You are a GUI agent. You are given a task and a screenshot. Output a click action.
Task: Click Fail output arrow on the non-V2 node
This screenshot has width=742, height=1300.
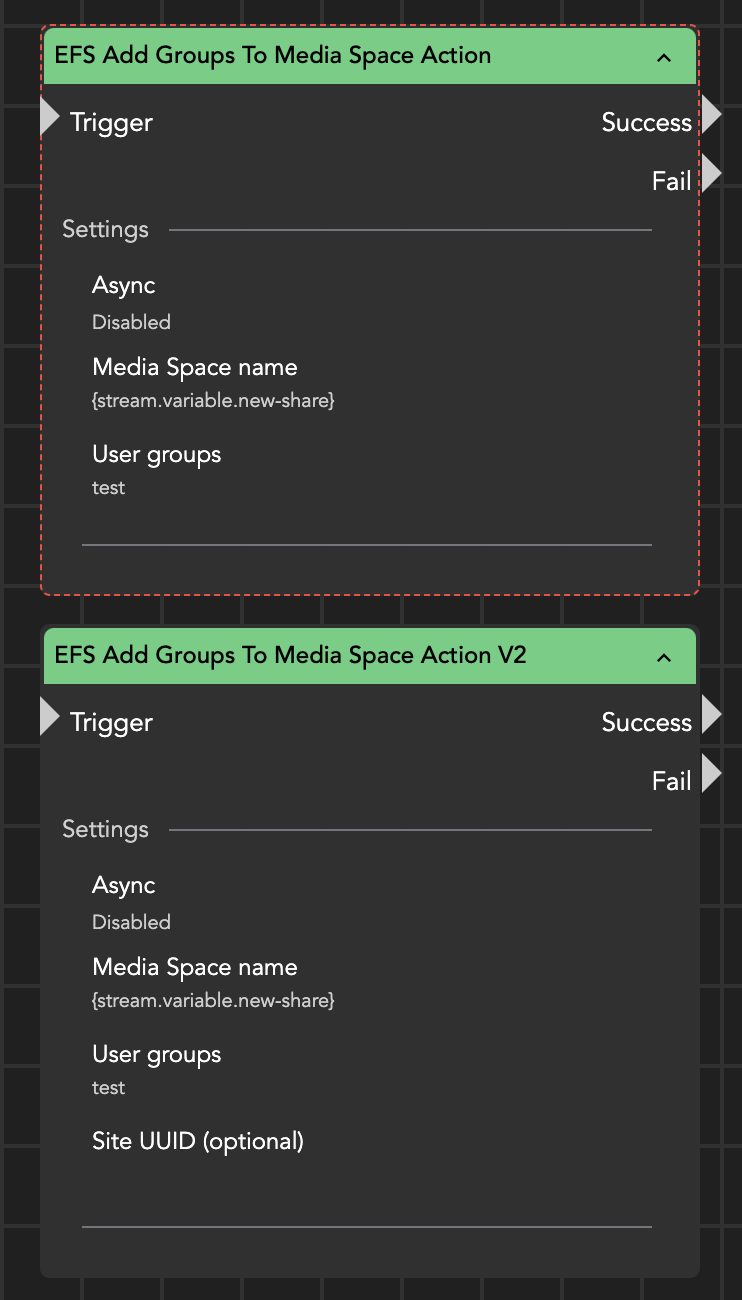(711, 173)
